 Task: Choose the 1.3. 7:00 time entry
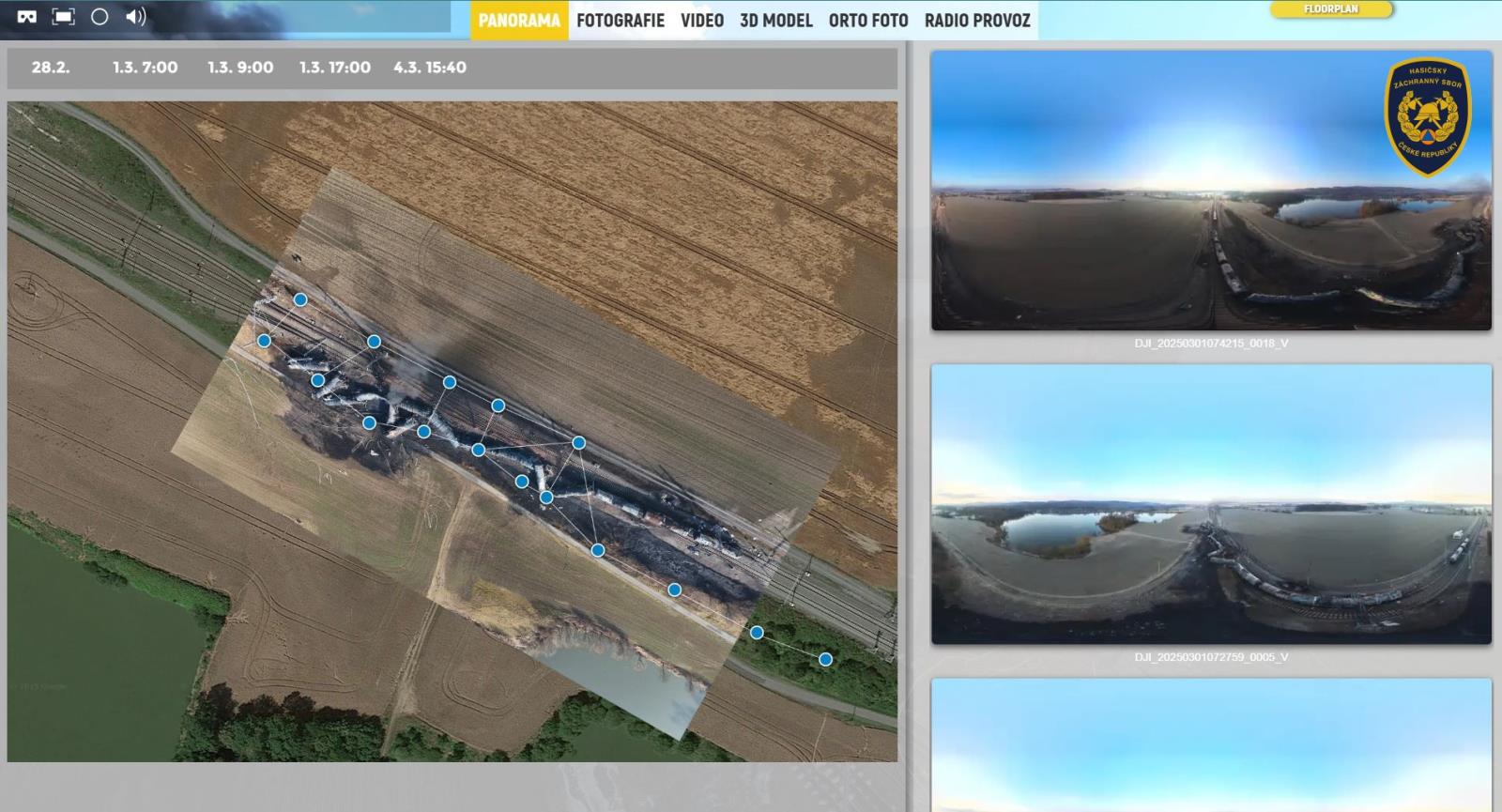145,68
